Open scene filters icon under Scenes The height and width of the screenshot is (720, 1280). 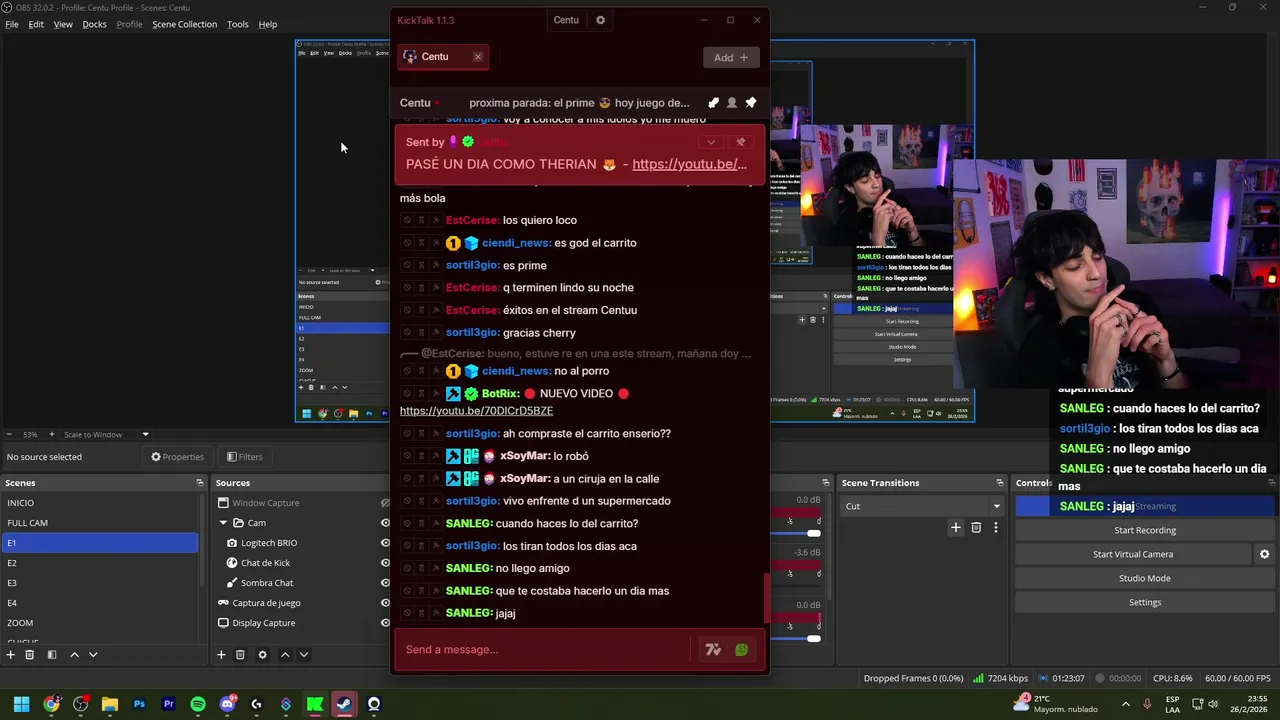click(x=51, y=655)
